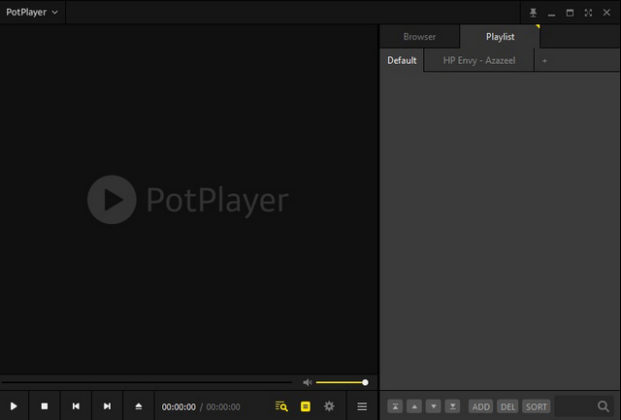Move selected item to bottom of playlist

click(452, 406)
